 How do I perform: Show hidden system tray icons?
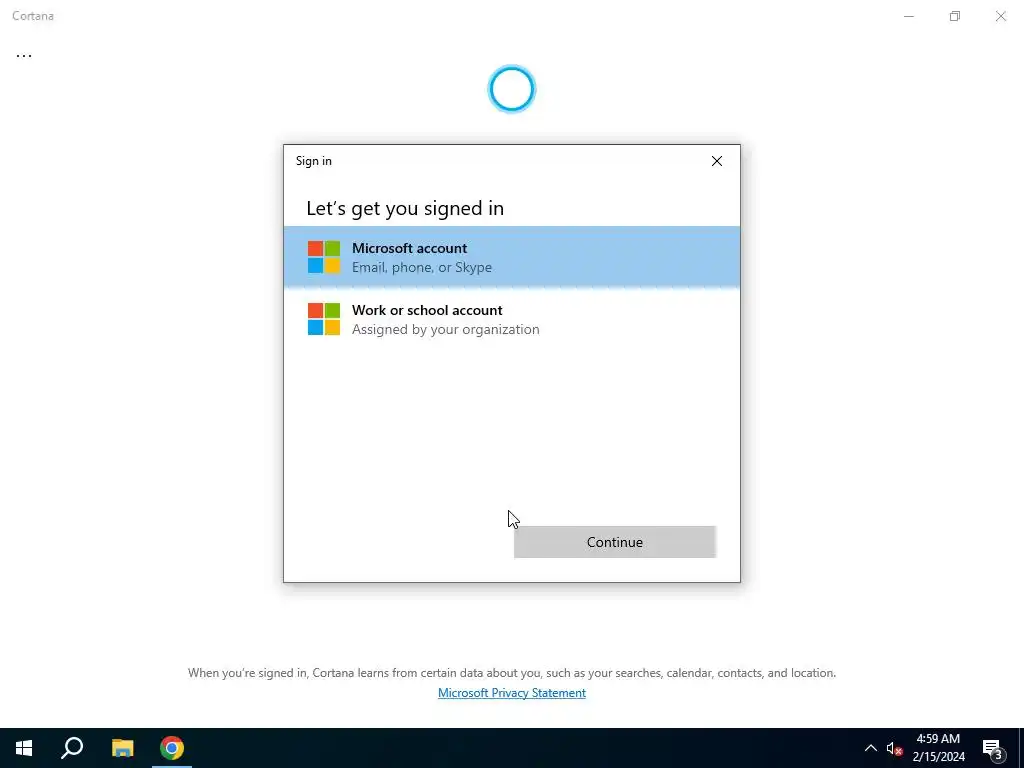coord(871,748)
